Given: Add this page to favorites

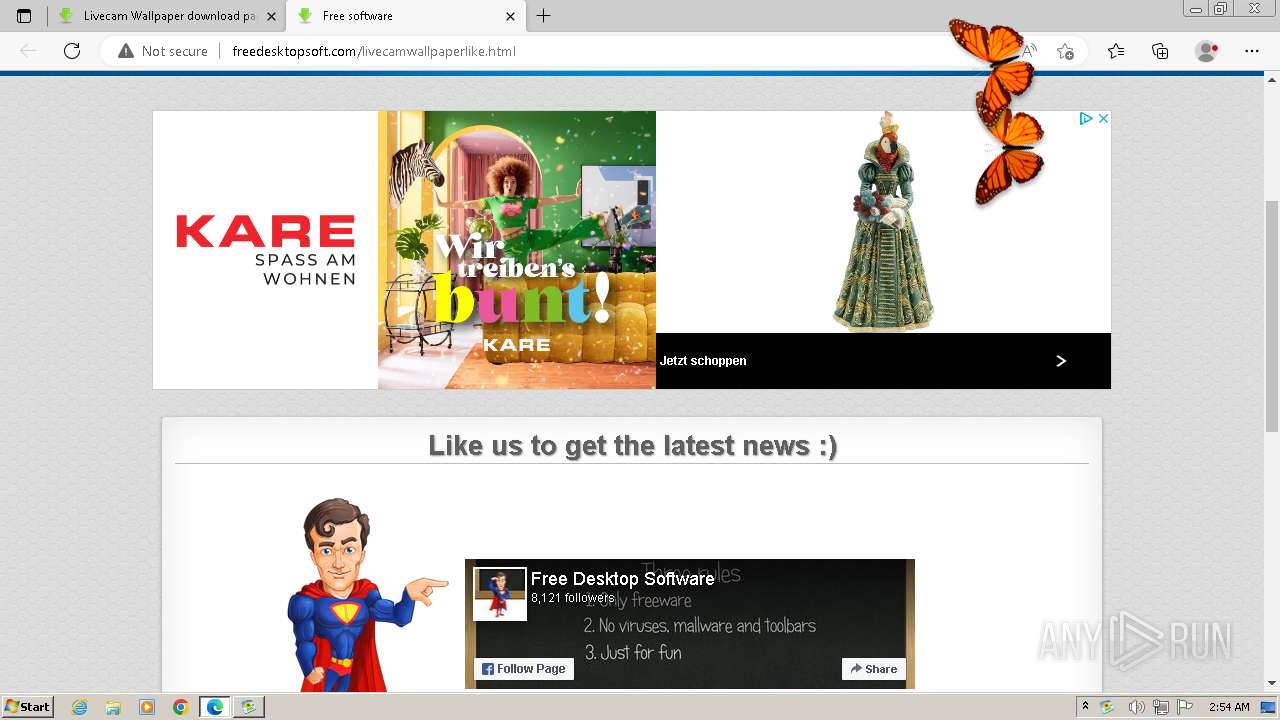Looking at the screenshot, I should click(1065, 51).
